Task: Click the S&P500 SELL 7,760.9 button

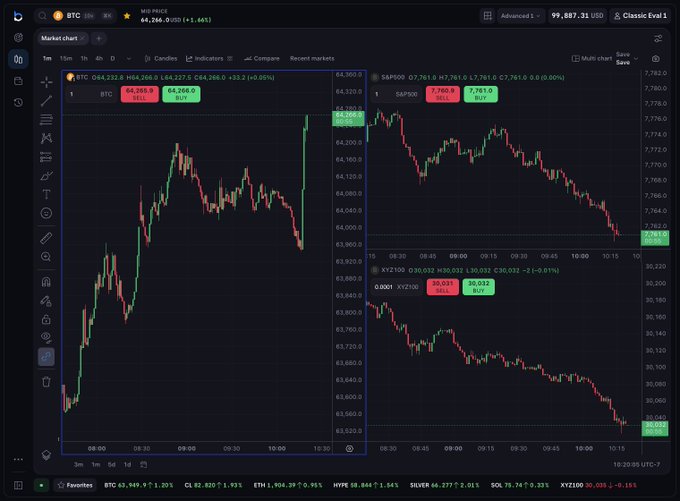Action: coord(442,94)
